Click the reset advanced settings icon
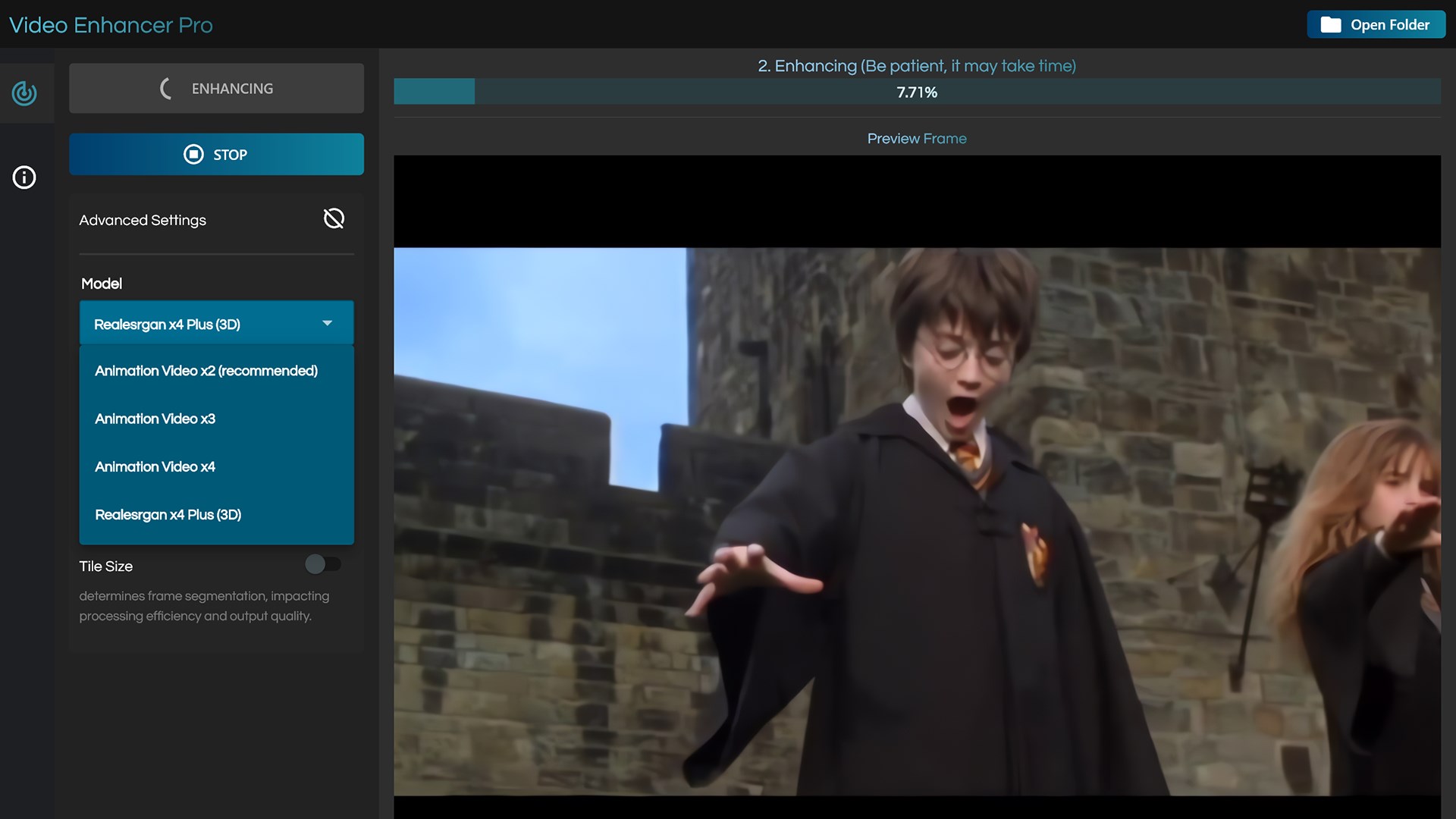This screenshot has width=1456, height=819. [334, 219]
